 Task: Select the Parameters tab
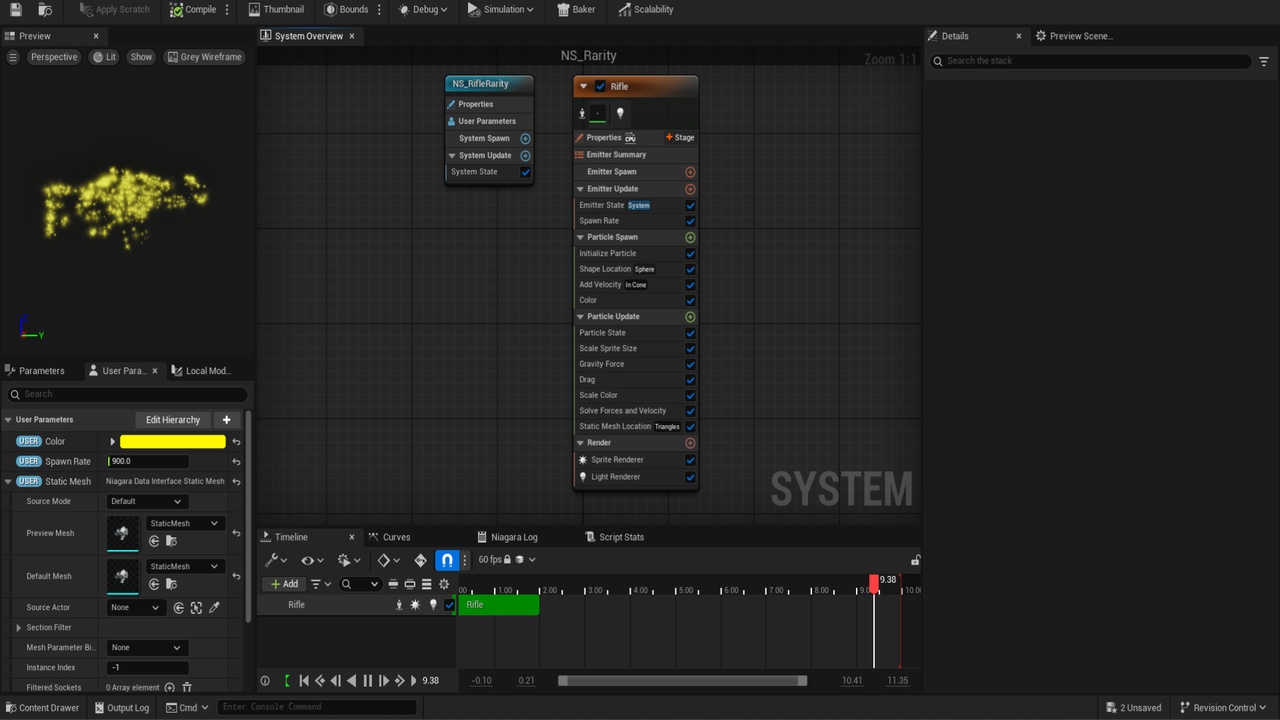[41, 371]
